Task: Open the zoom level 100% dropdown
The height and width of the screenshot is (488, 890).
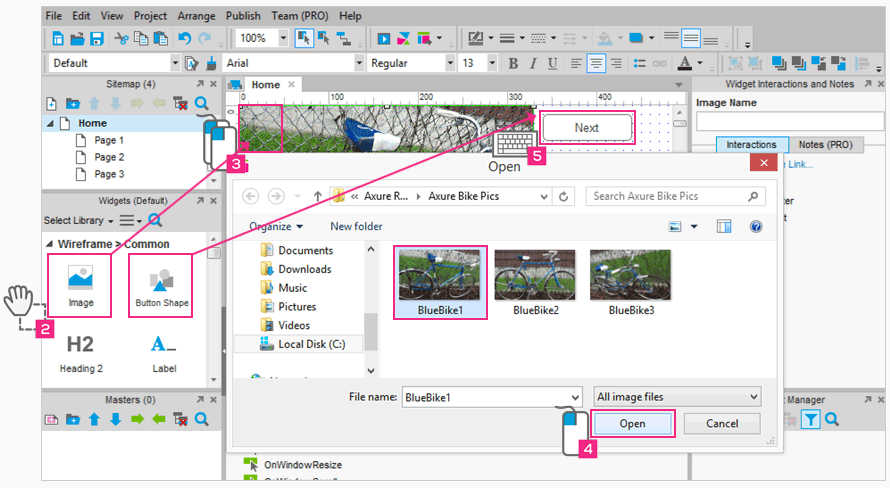Action: (283, 39)
